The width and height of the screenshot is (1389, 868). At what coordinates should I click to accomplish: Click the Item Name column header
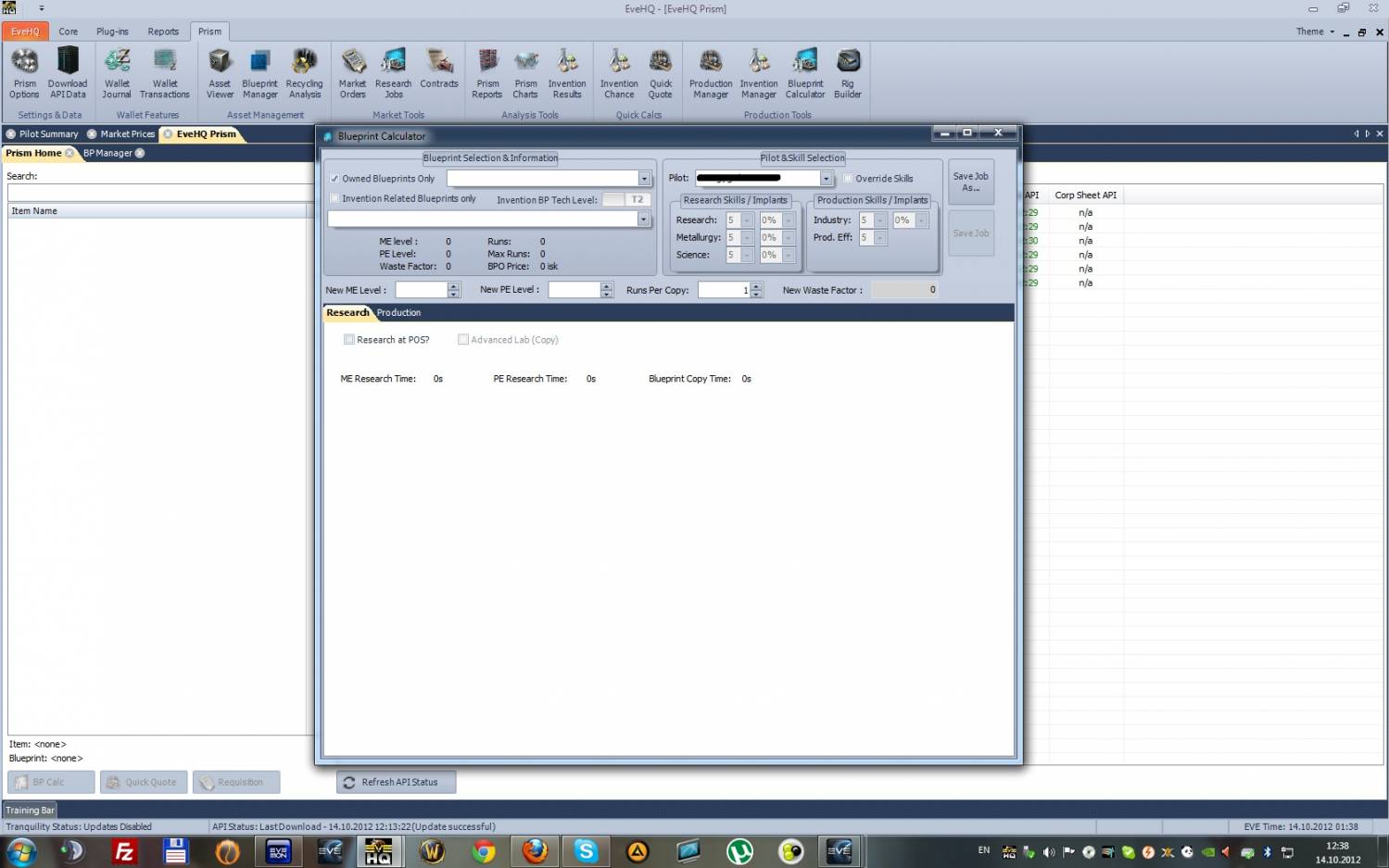(x=158, y=211)
